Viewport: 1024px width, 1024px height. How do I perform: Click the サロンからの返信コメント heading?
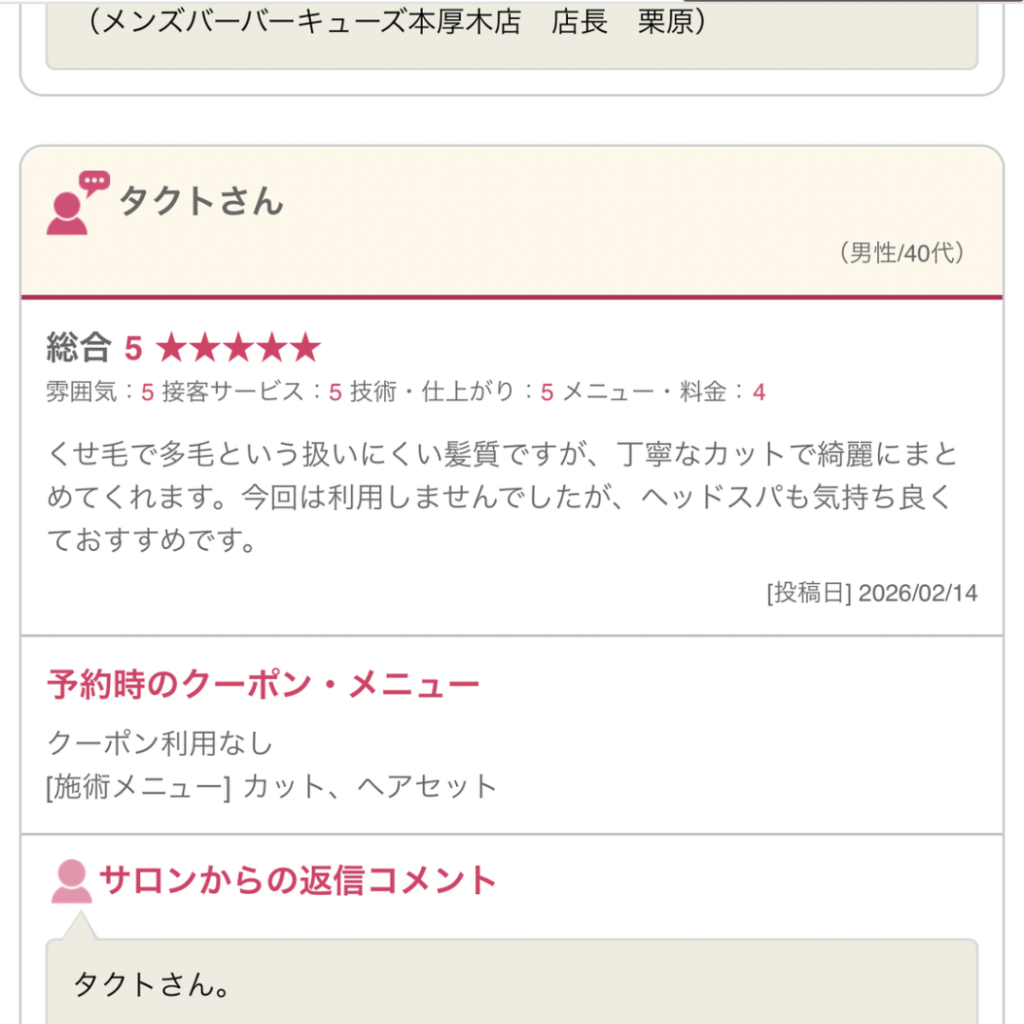tap(297, 881)
